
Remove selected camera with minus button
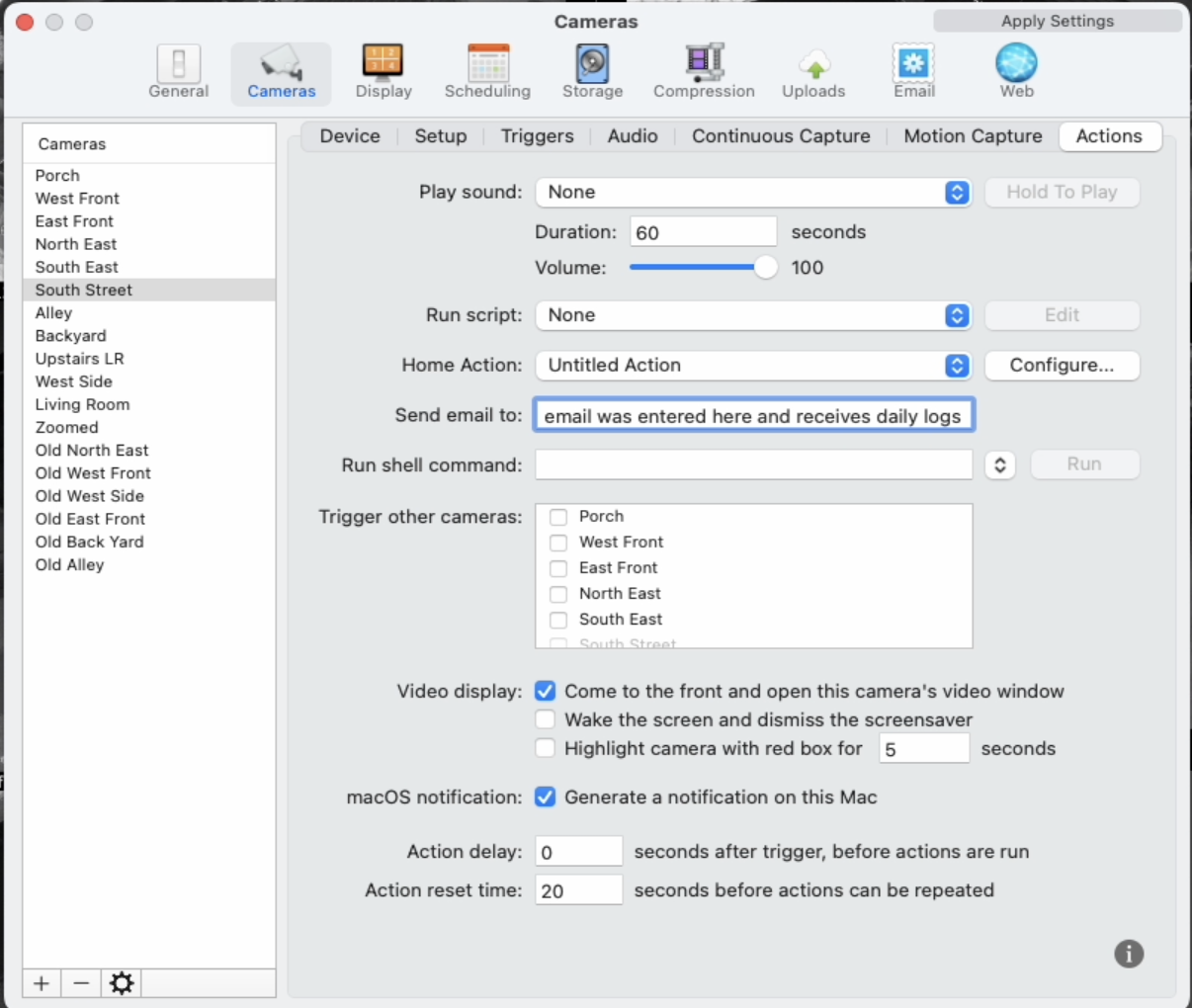[81, 983]
